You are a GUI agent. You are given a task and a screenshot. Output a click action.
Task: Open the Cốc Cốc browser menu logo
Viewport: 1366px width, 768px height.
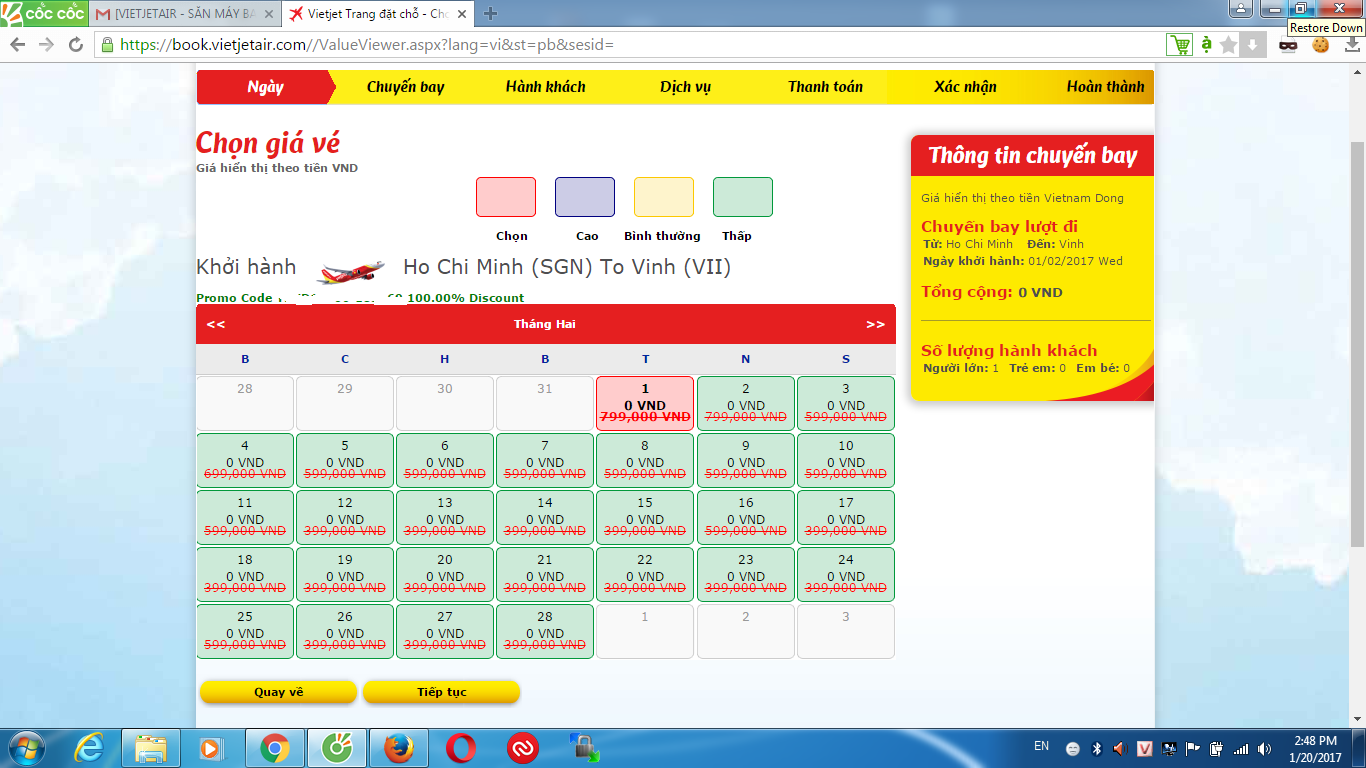tap(43, 13)
